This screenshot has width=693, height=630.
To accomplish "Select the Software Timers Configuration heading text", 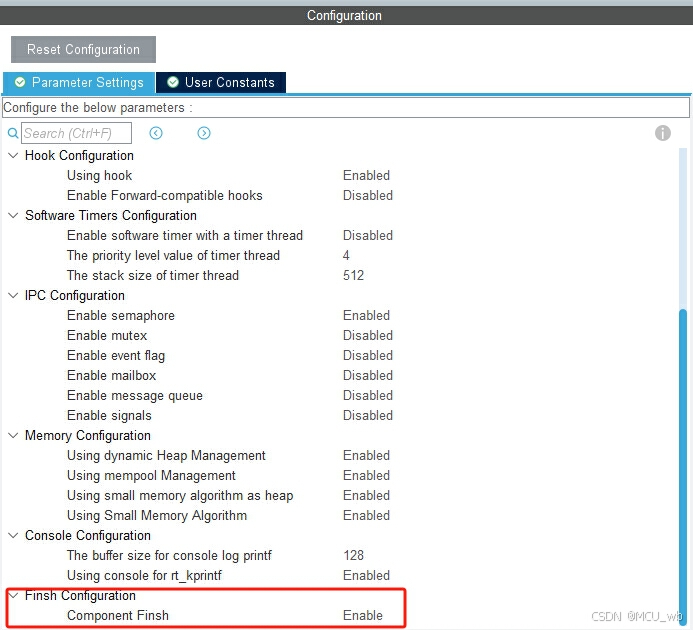I will click(110, 215).
